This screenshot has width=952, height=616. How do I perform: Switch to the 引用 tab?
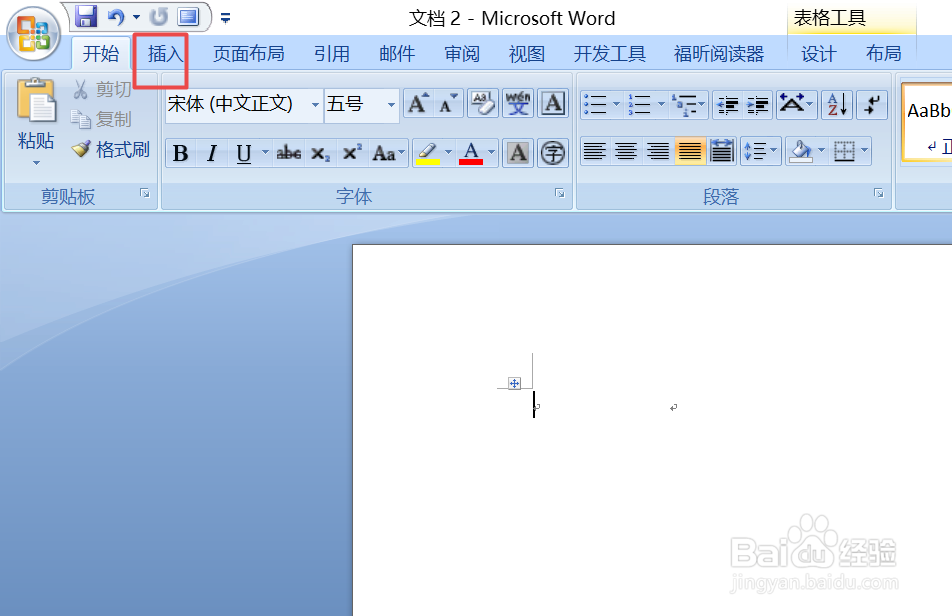click(332, 53)
